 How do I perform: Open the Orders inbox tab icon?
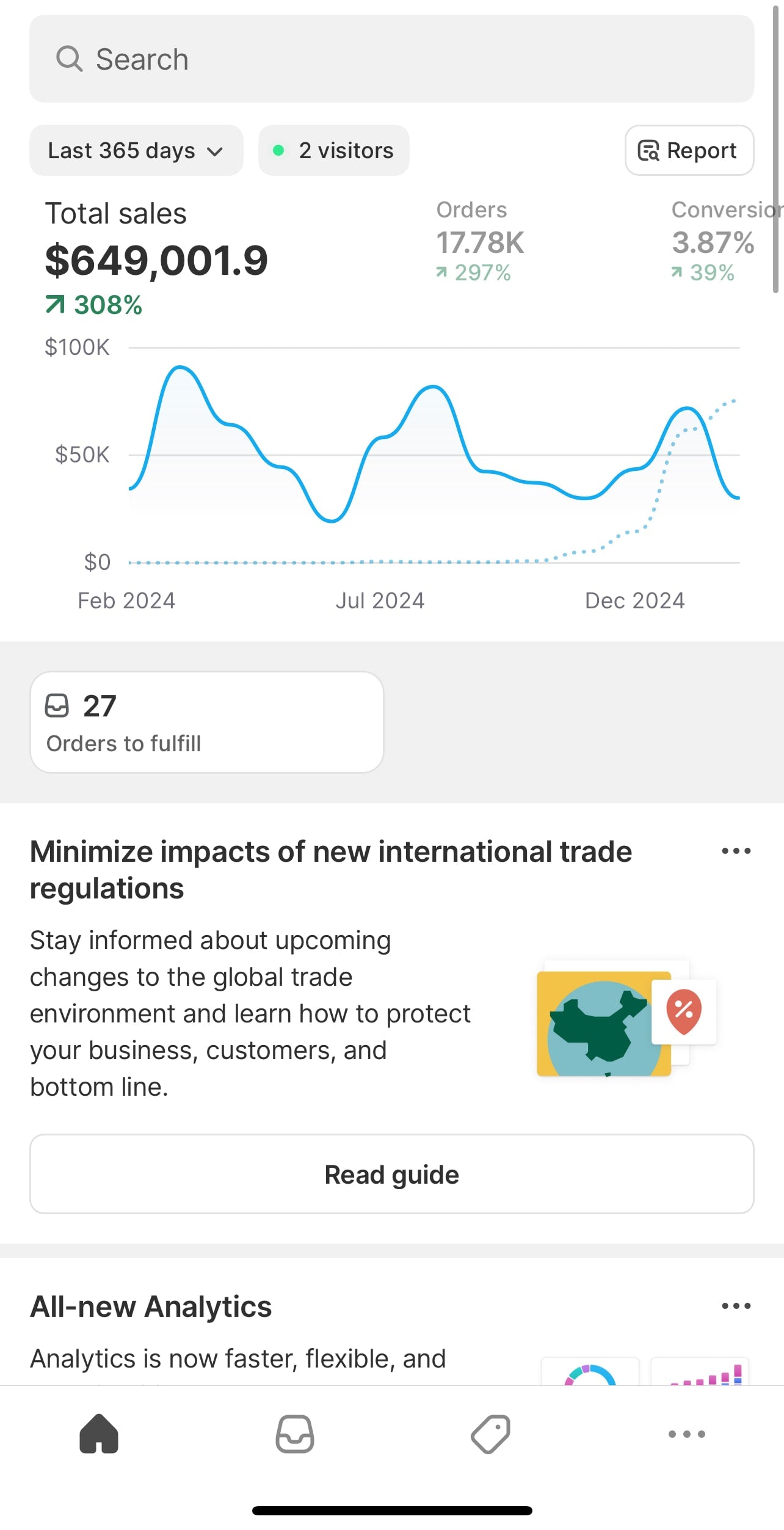tap(295, 1433)
